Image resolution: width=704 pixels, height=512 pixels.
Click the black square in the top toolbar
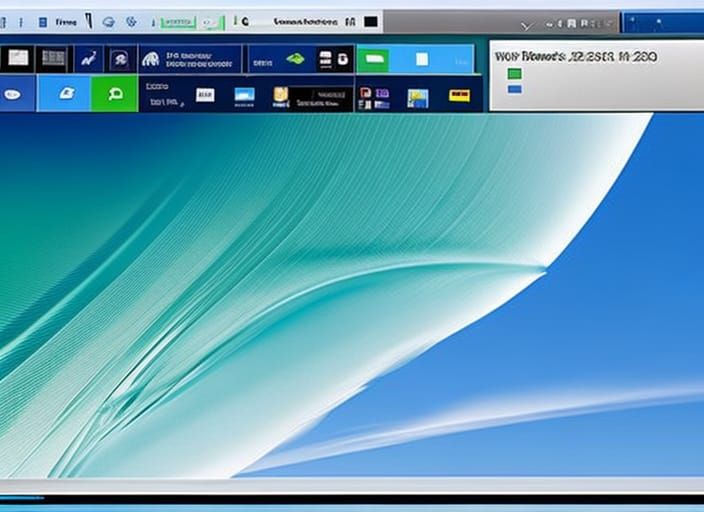coord(371,20)
